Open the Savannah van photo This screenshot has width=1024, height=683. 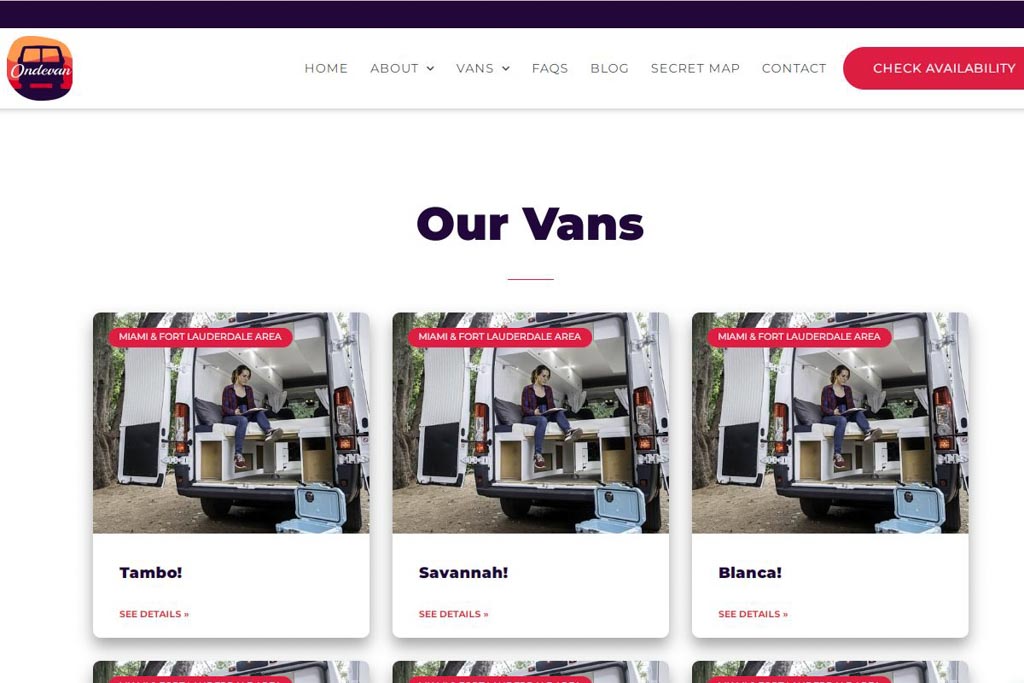click(530, 422)
